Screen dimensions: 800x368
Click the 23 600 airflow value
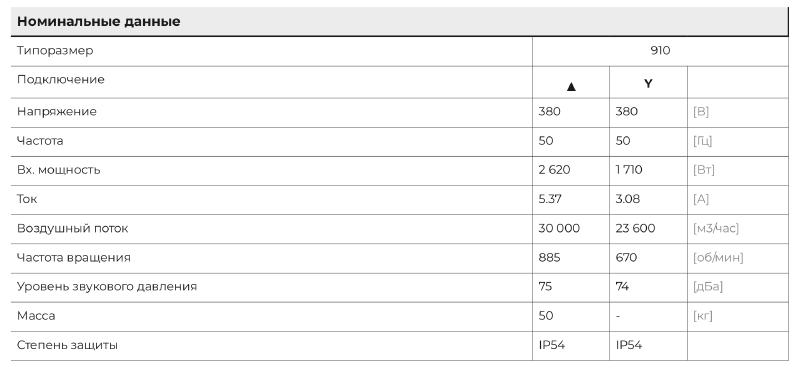[635, 228]
